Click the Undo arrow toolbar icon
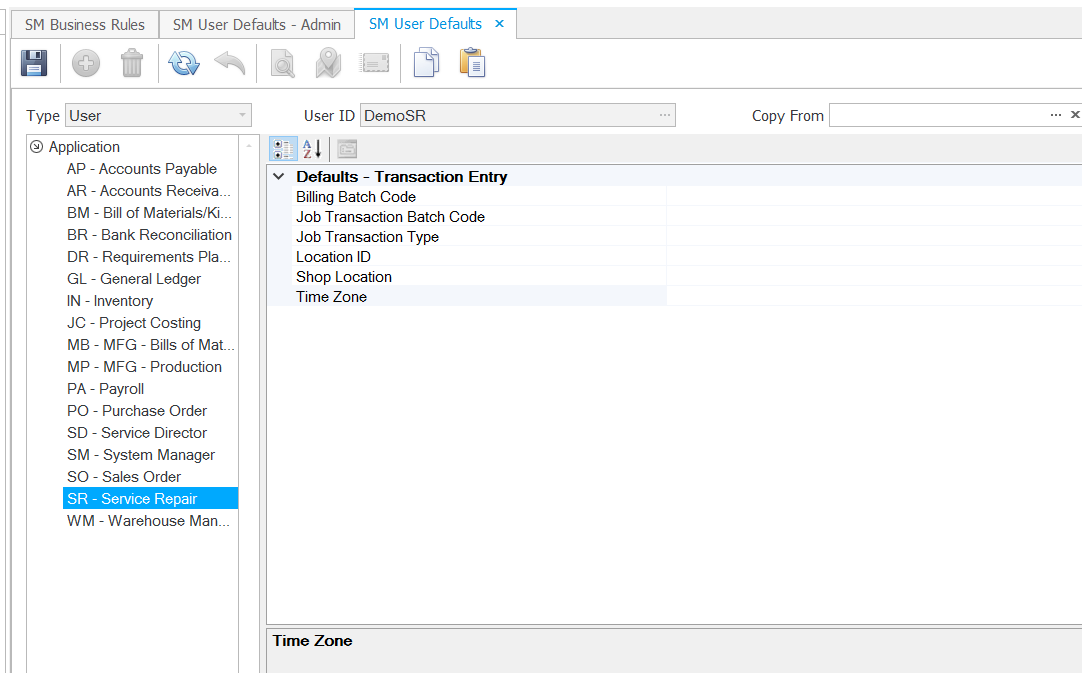 point(229,64)
